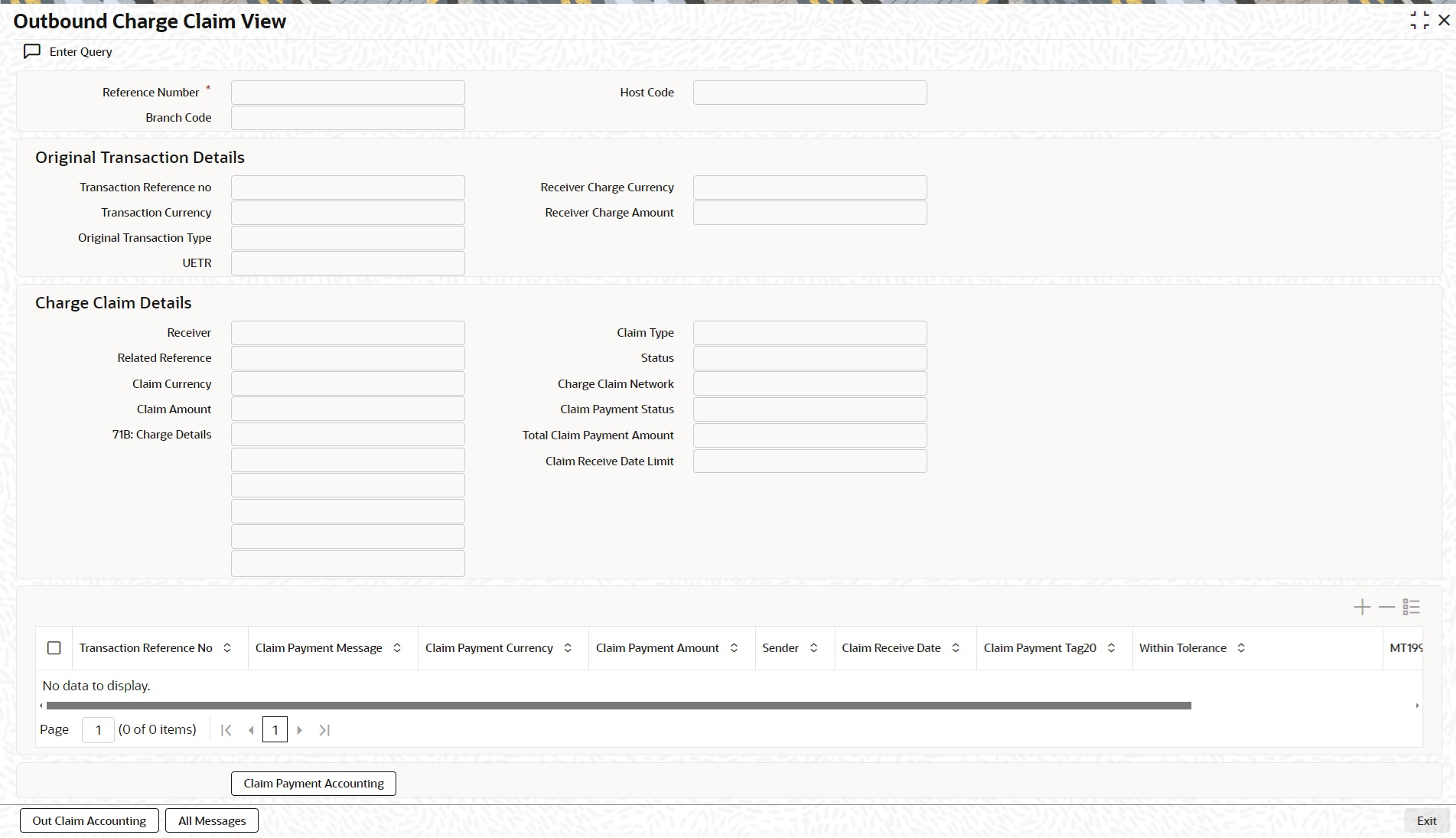Sort by Sender column
Viewport: 1456px width, 838px height.
coord(814,648)
